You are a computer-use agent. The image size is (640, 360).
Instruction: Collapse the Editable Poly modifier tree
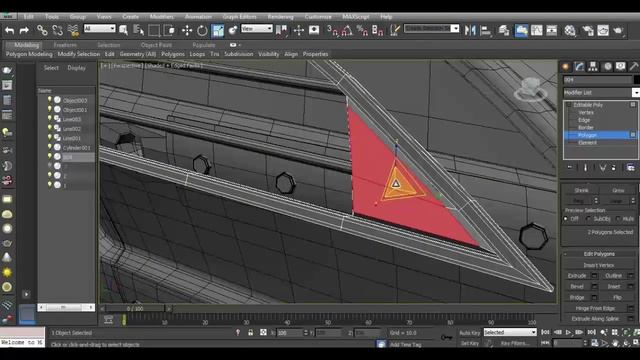pos(568,105)
